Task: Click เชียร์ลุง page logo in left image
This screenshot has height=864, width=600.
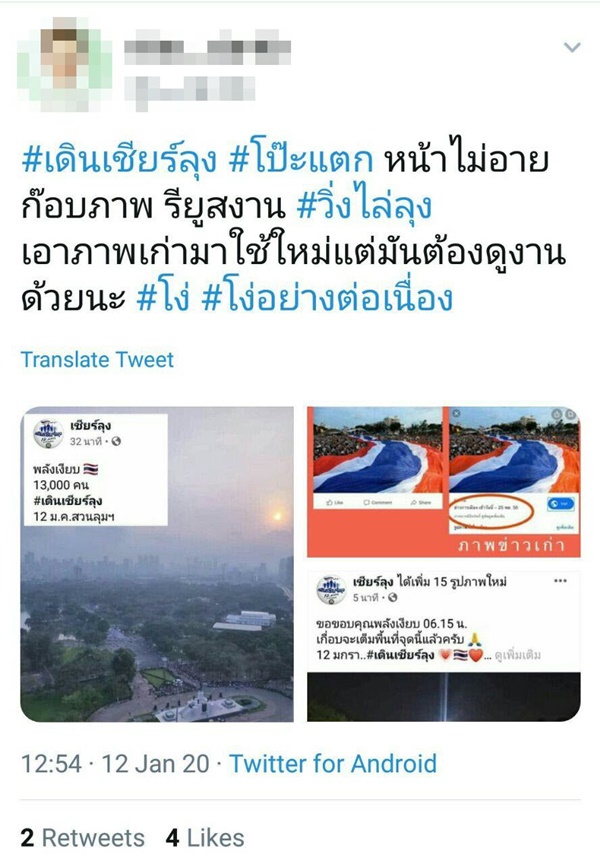Action: (48, 434)
